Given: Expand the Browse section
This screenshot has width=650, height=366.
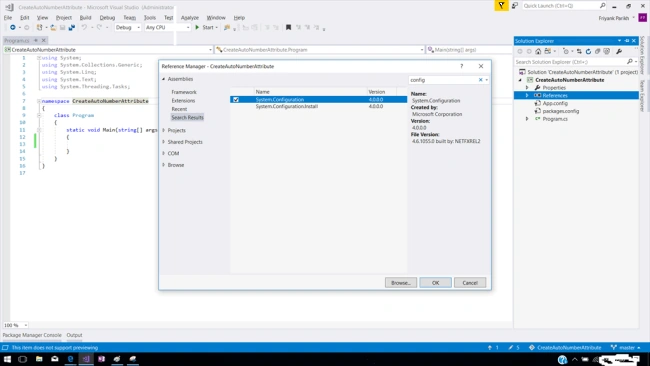Looking at the screenshot, I should pyautogui.click(x=164, y=165).
